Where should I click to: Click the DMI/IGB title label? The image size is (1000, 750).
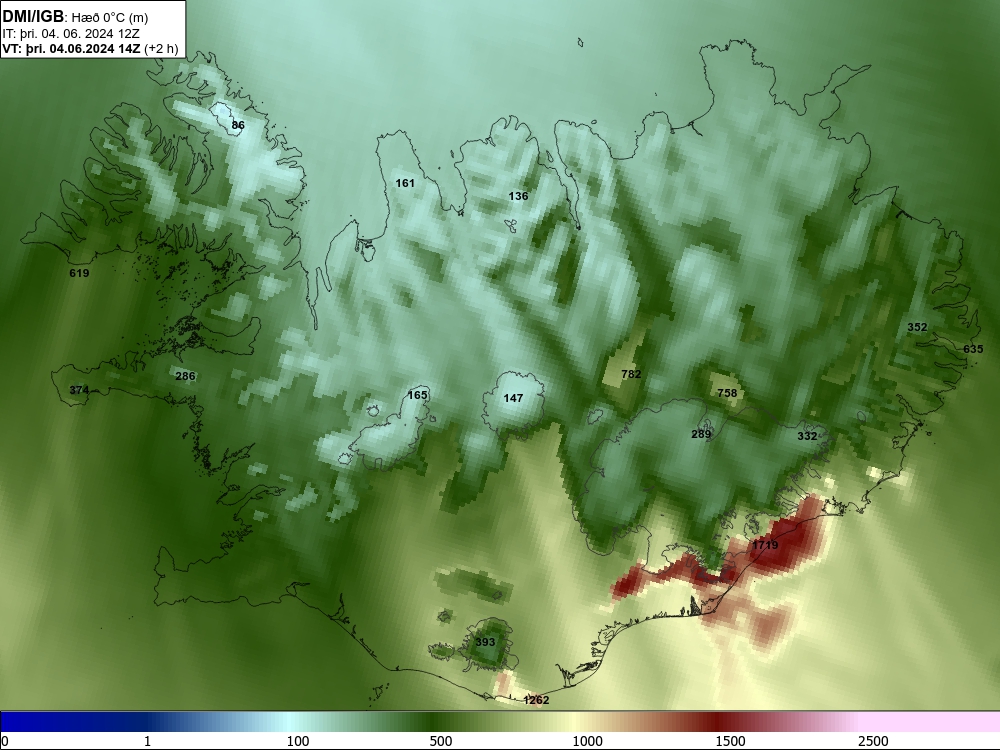[33, 17]
